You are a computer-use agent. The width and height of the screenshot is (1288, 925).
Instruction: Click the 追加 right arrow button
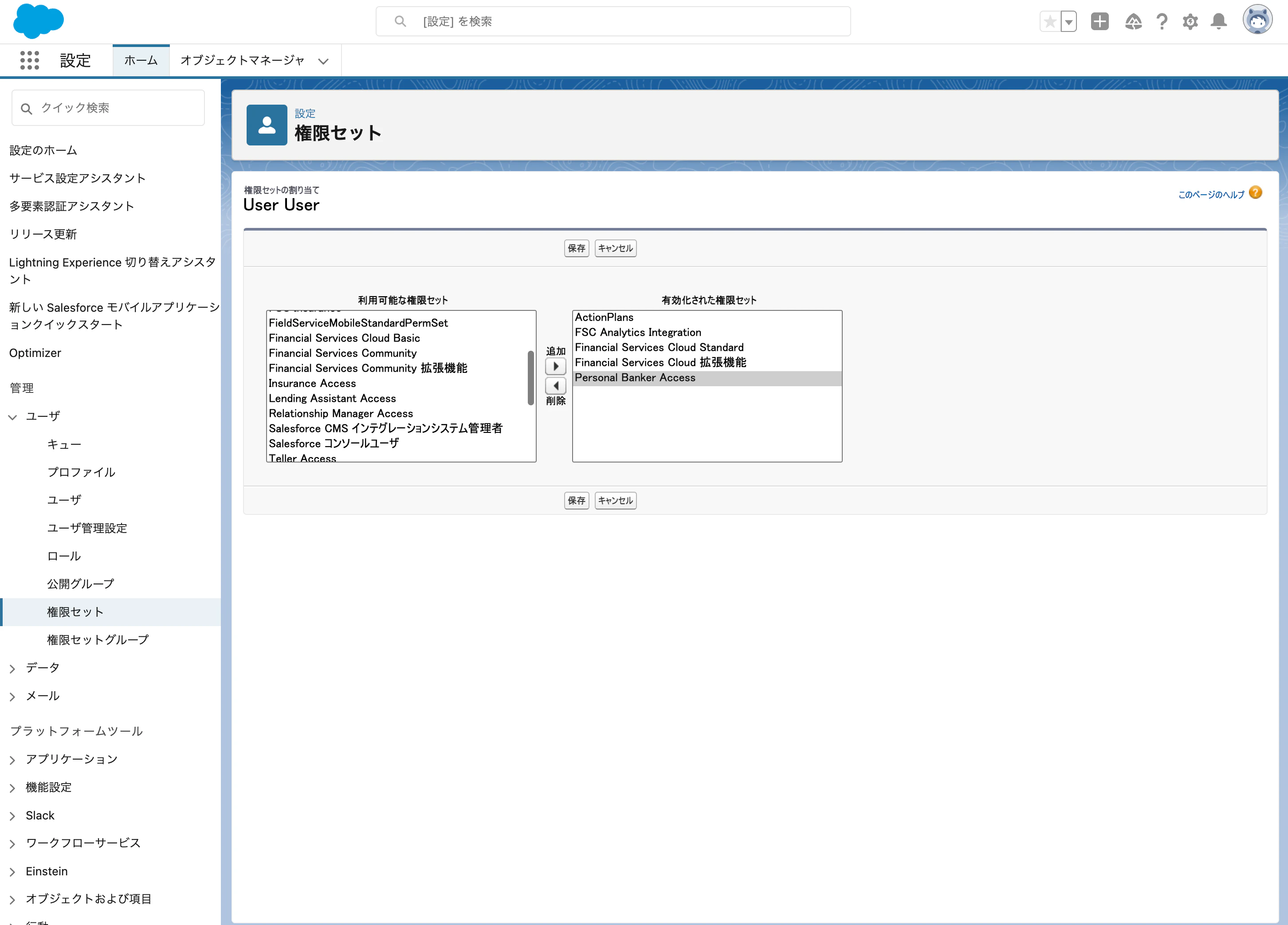tap(555, 367)
